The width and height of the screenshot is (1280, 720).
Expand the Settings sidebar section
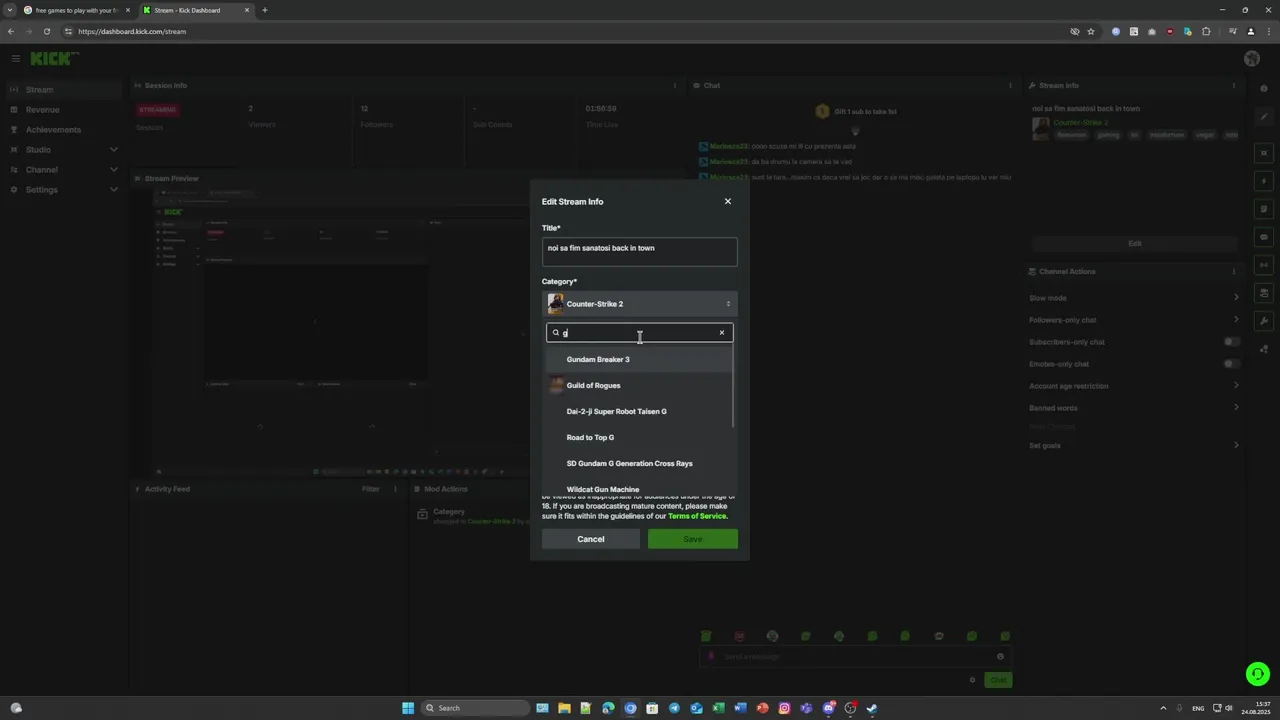(64, 190)
